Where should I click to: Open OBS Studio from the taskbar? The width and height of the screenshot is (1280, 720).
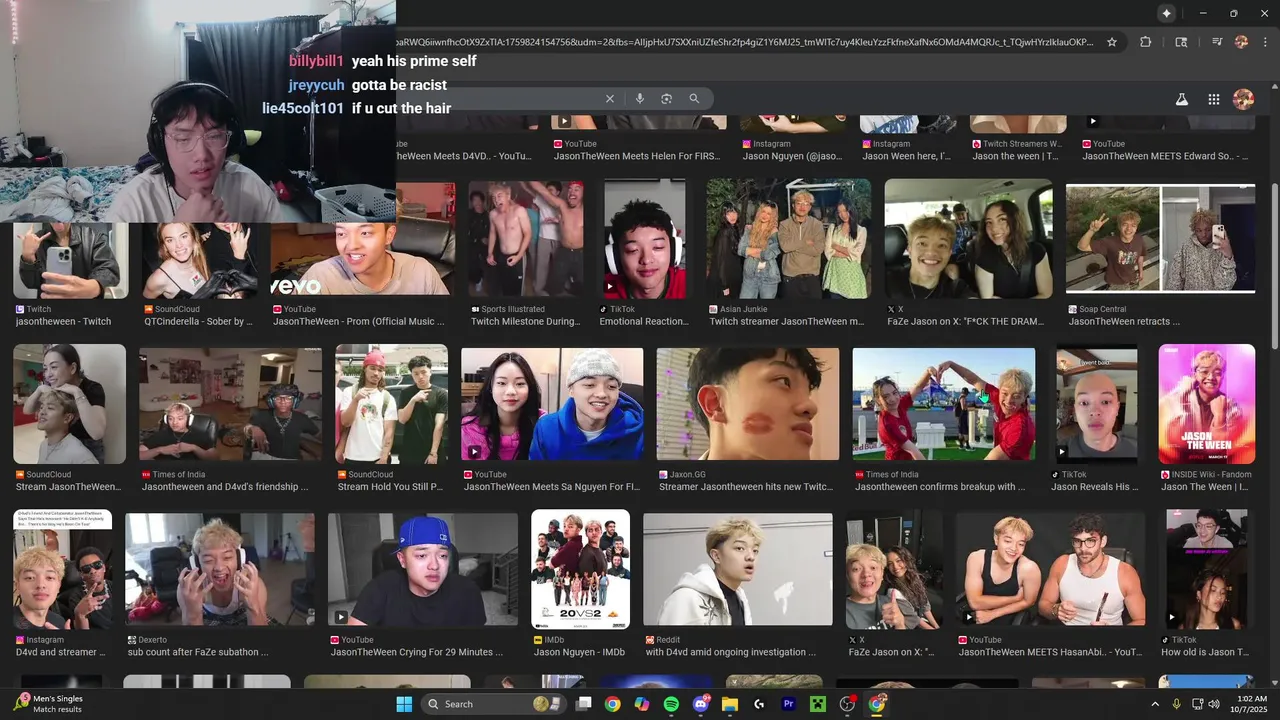pos(847,704)
